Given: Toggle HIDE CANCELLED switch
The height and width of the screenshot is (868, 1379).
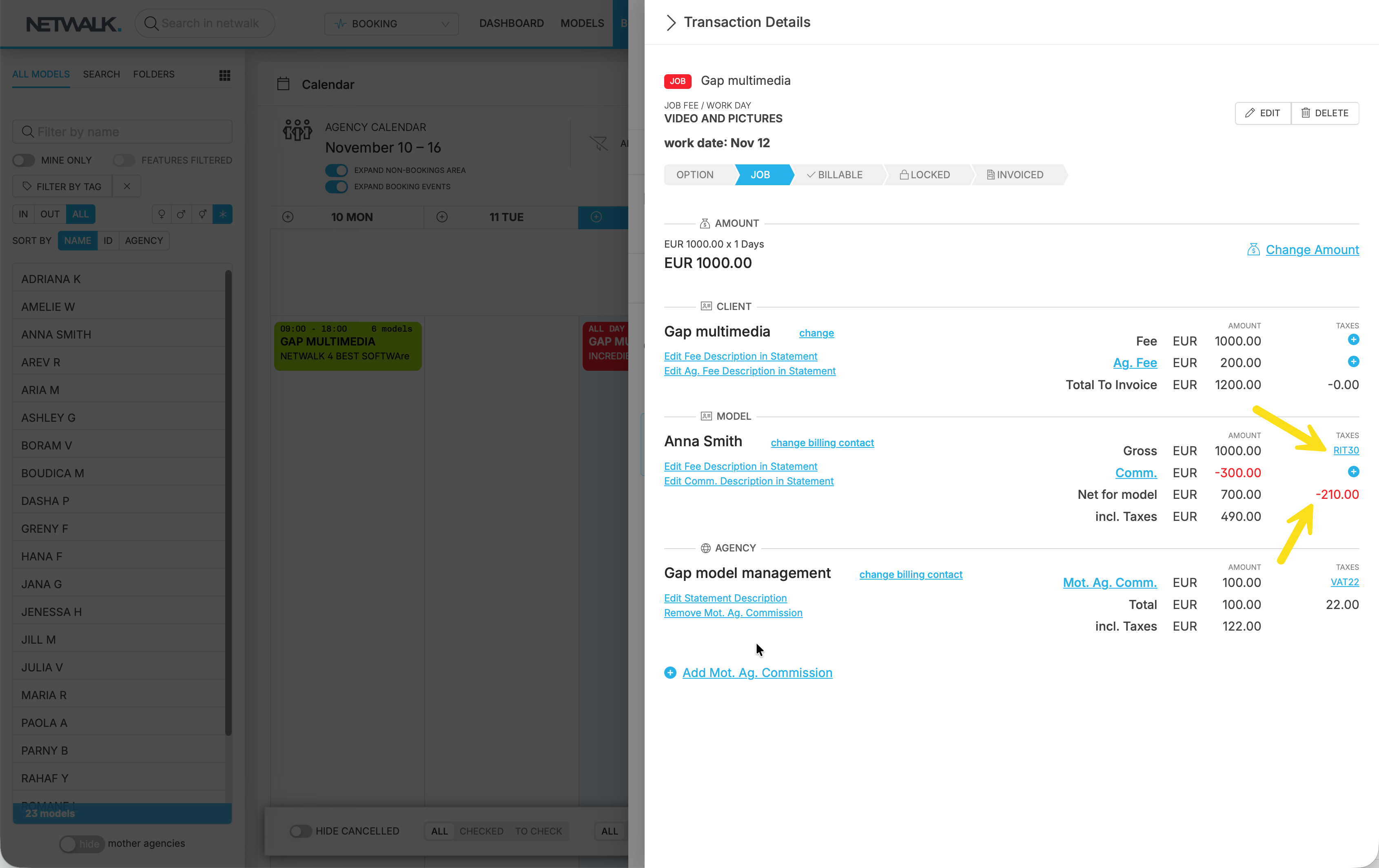Looking at the screenshot, I should pyautogui.click(x=300, y=830).
